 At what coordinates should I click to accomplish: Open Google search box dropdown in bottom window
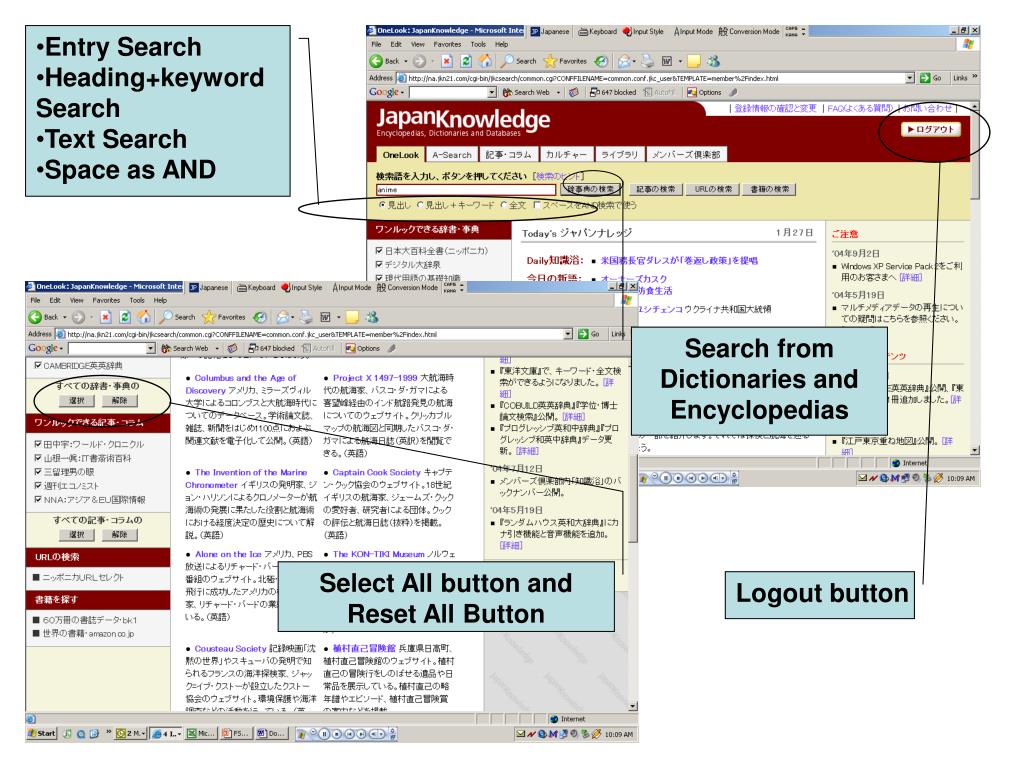pyautogui.click(x=151, y=349)
